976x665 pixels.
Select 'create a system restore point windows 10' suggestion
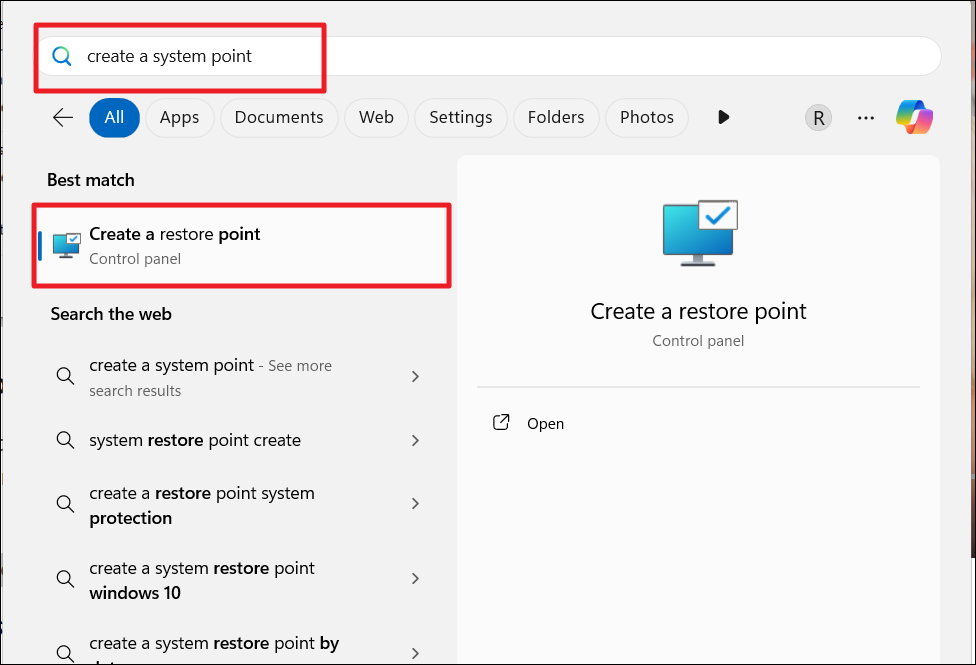tap(202, 580)
